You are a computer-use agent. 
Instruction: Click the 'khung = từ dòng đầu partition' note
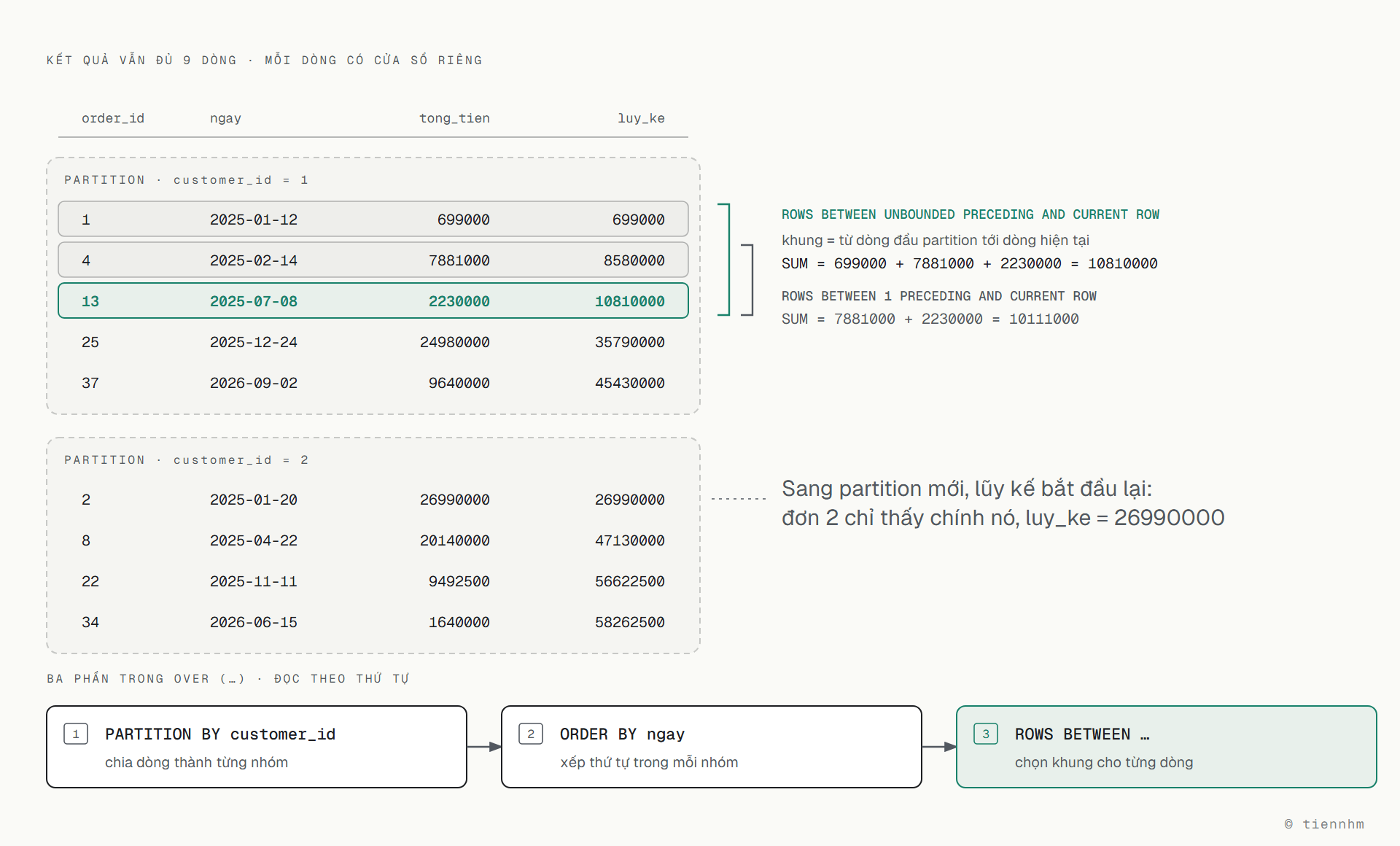coord(936,240)
